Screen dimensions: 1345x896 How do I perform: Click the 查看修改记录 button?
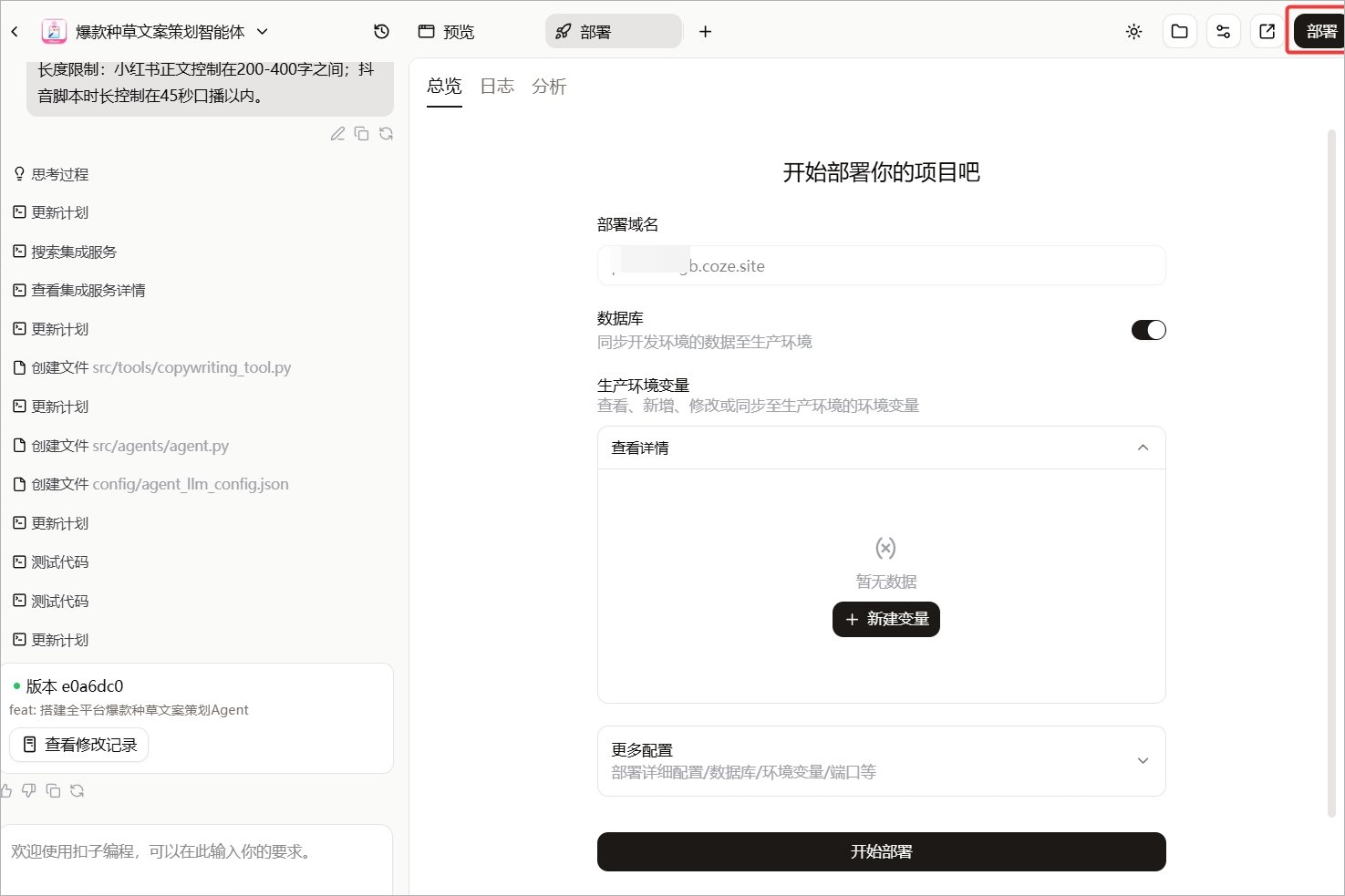78,745
